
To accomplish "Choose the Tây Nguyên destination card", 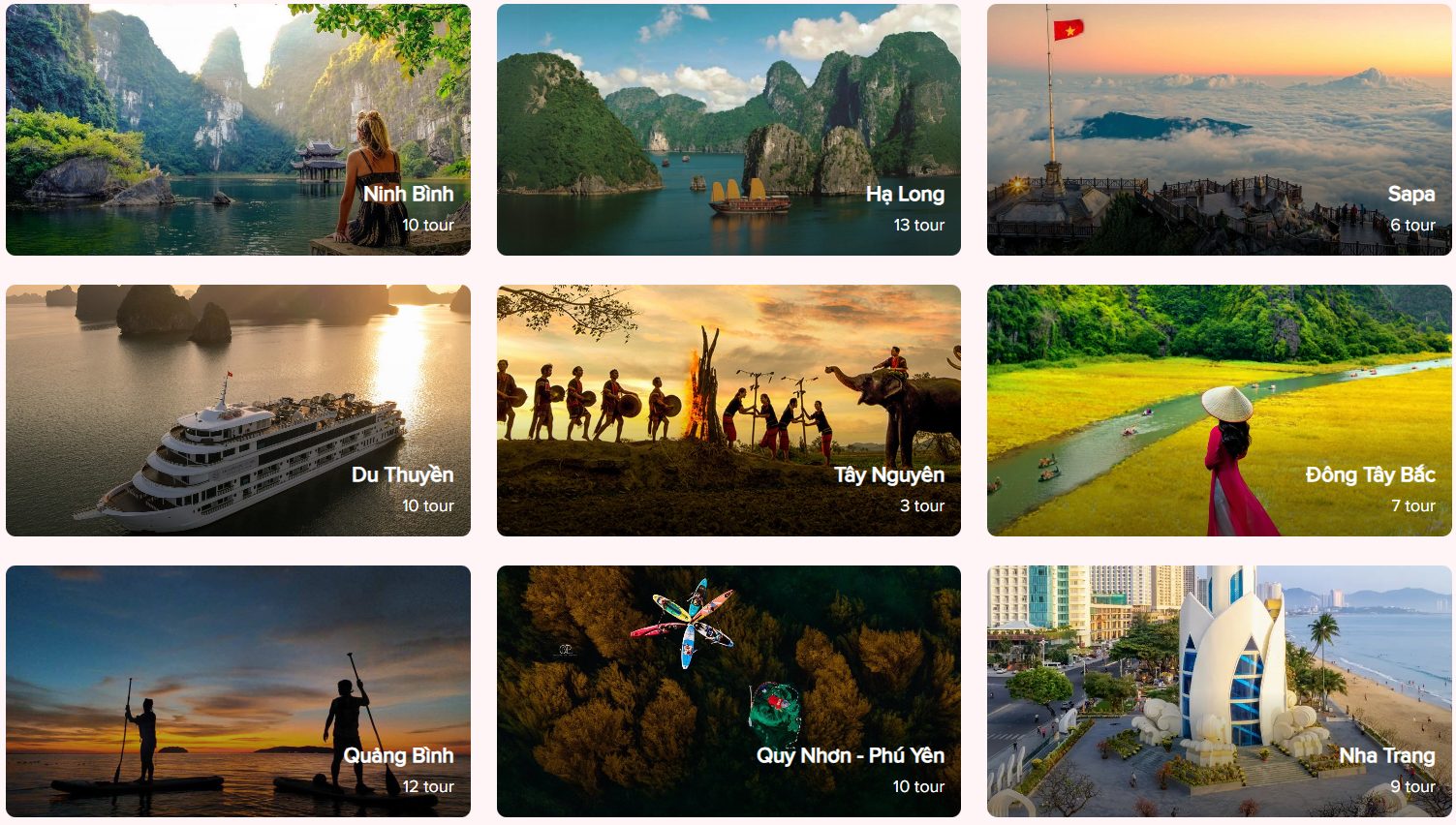I will pyautogui.click(x=728, y=411).
